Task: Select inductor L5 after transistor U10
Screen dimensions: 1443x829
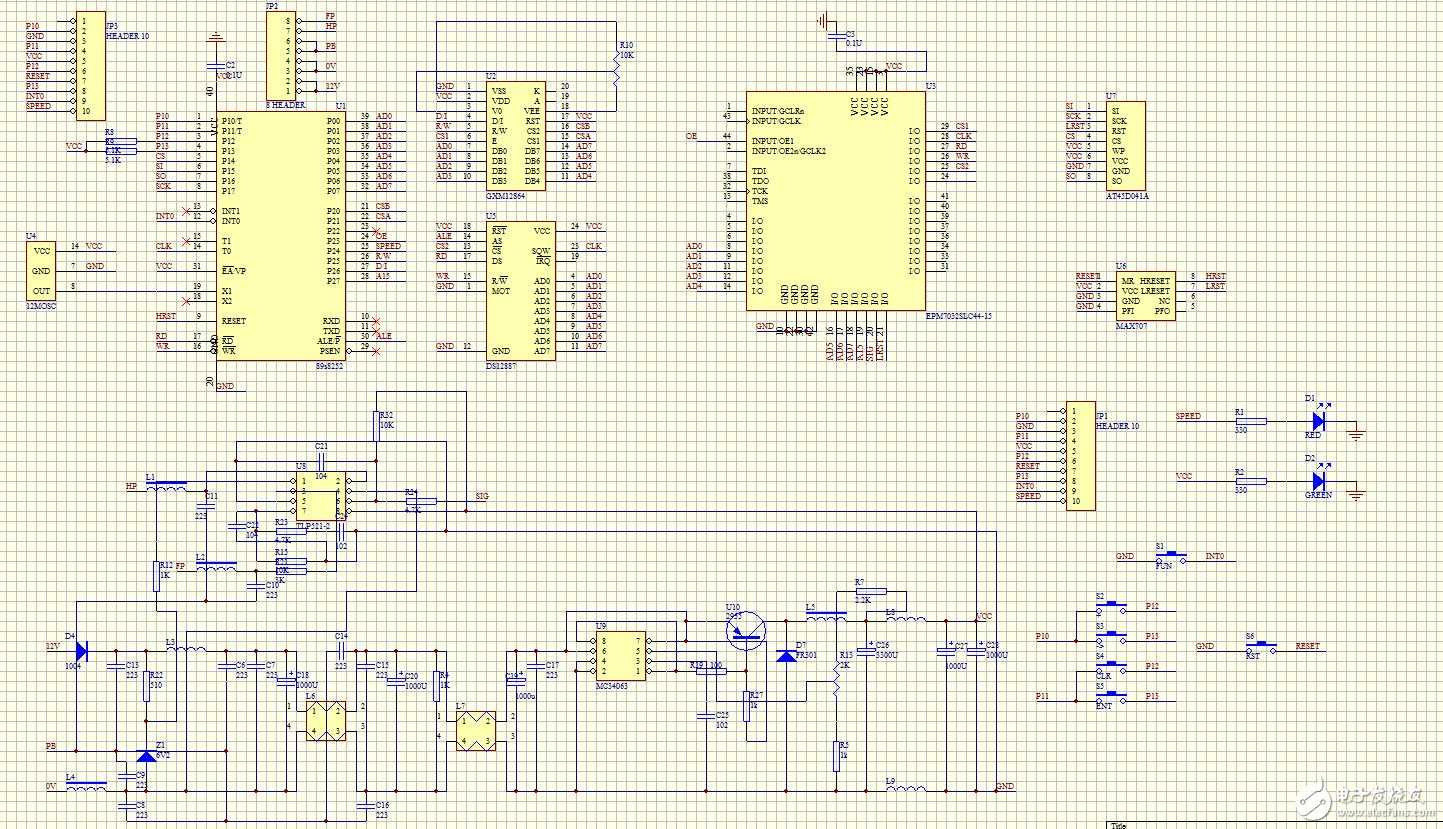Action: click(826, 618)
